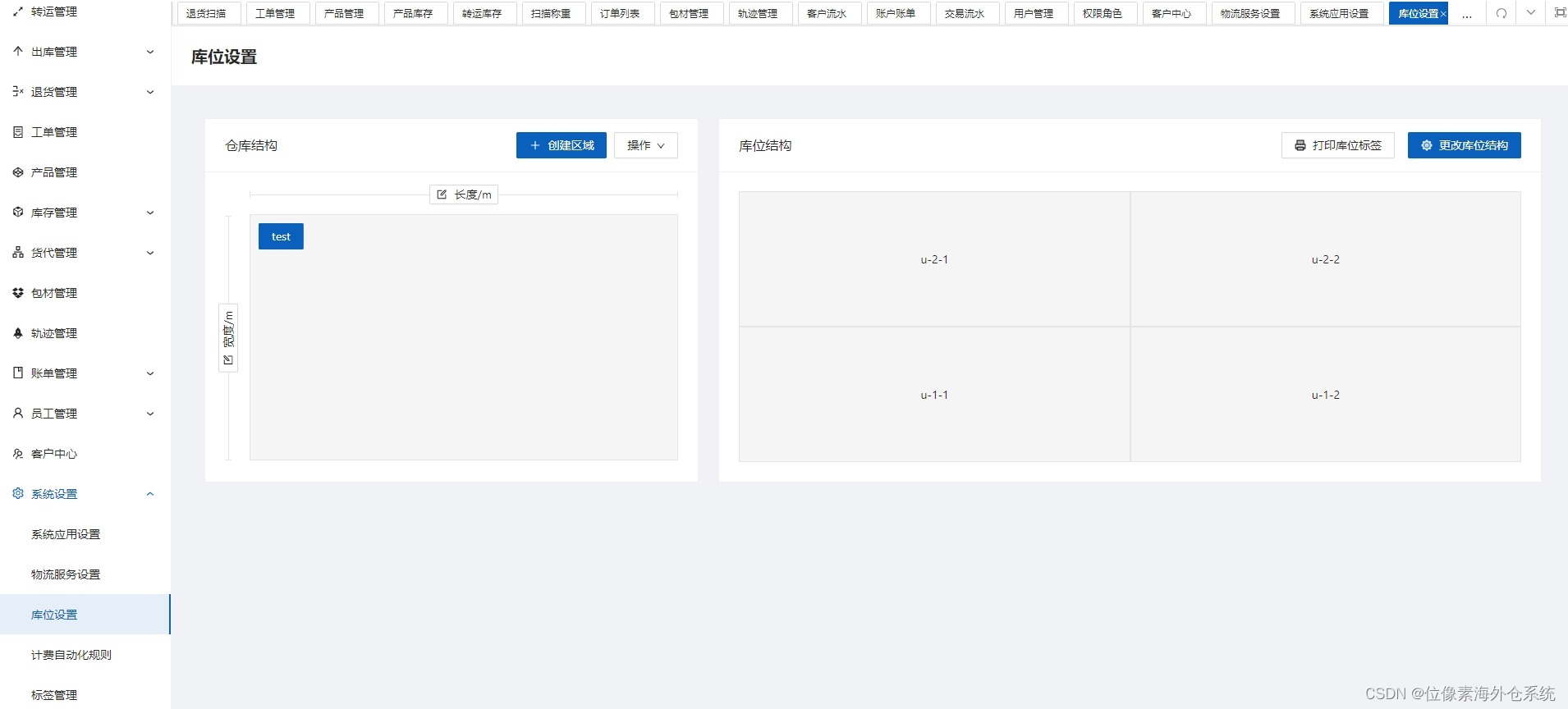The width and height of the screenshot is (1568, 709).
Task: Click the 员工管理 person icon
Action: tap(18, 413)
